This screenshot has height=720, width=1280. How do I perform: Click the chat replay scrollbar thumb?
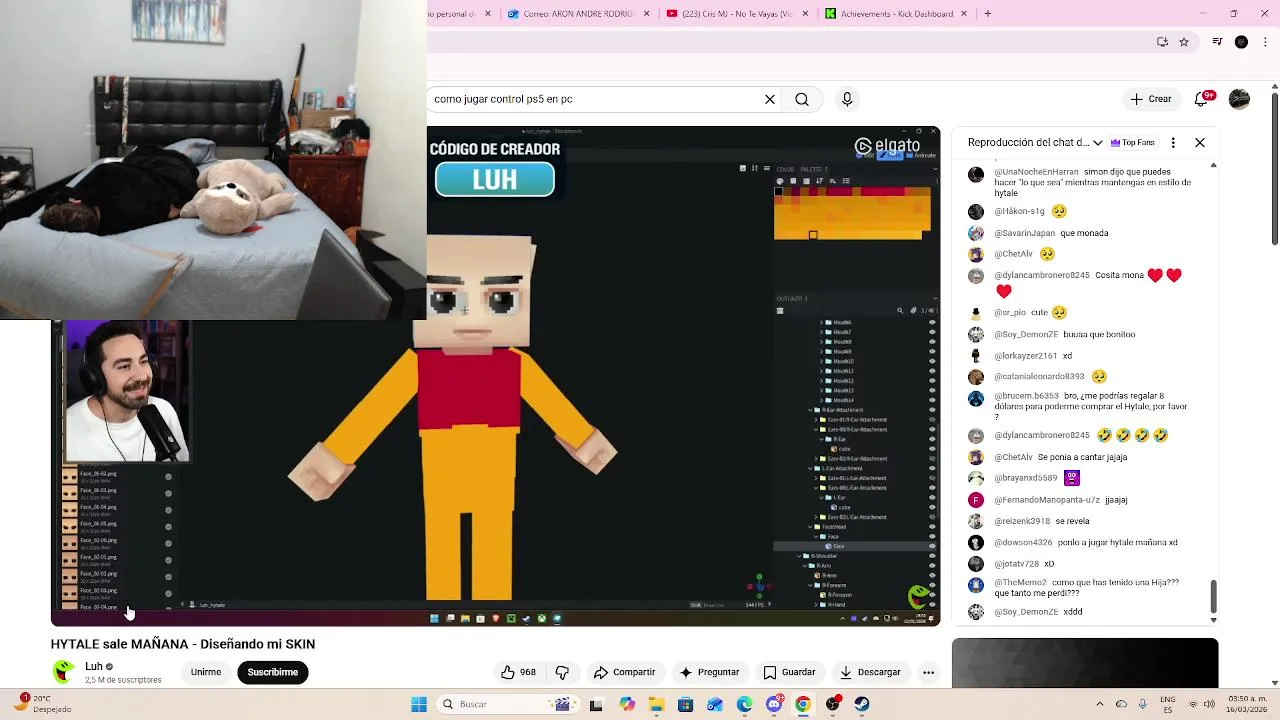pyautogui.click(x=1213, y=598)
